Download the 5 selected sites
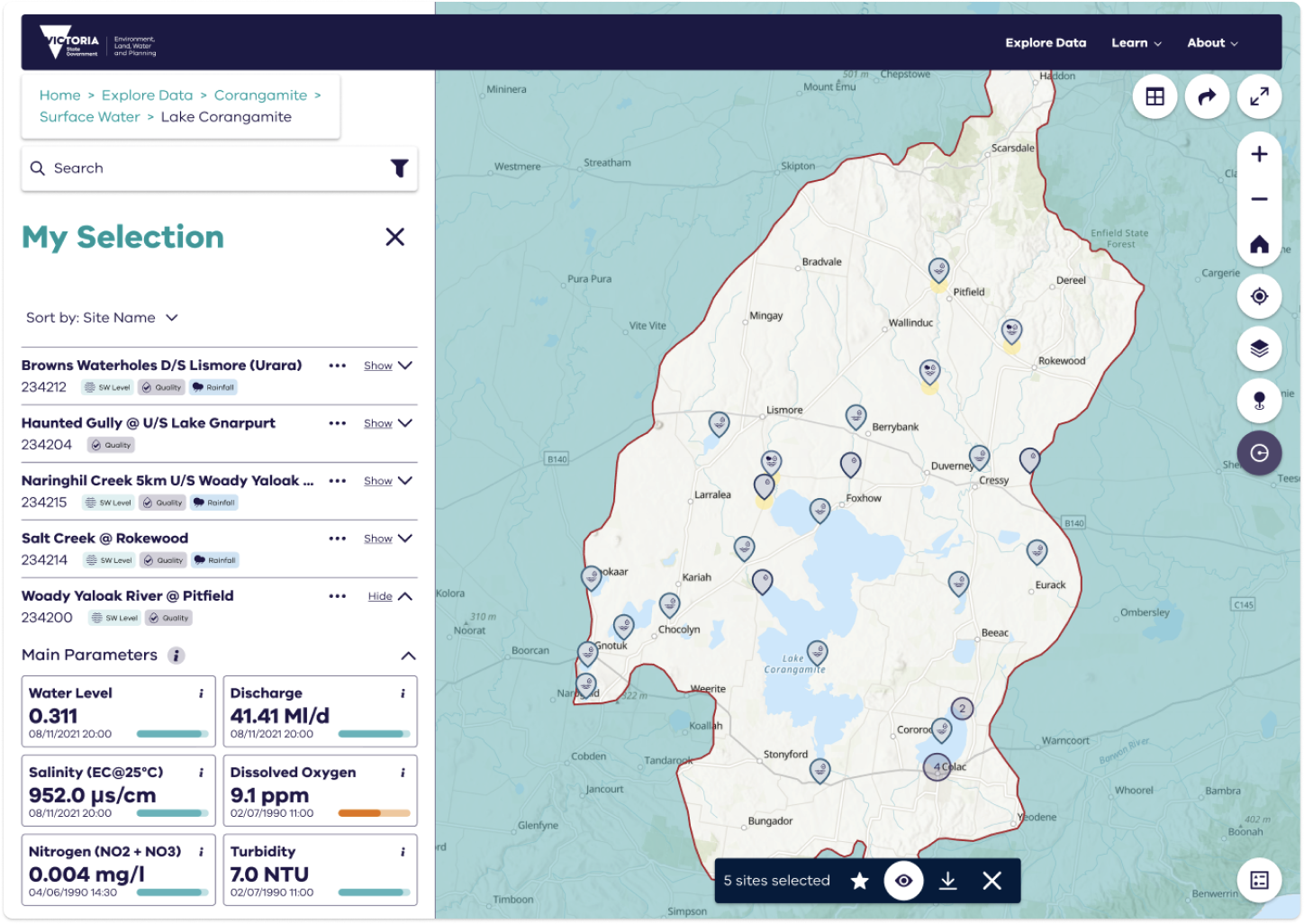Screen dimensions: 1304x924 click(947, 881)
